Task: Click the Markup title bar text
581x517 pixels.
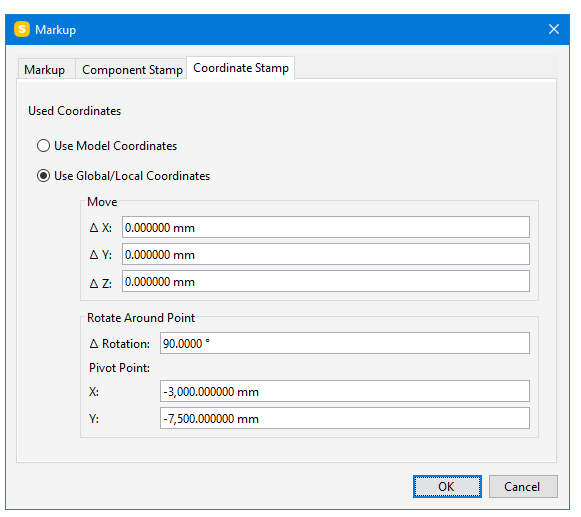Action: 56,30
